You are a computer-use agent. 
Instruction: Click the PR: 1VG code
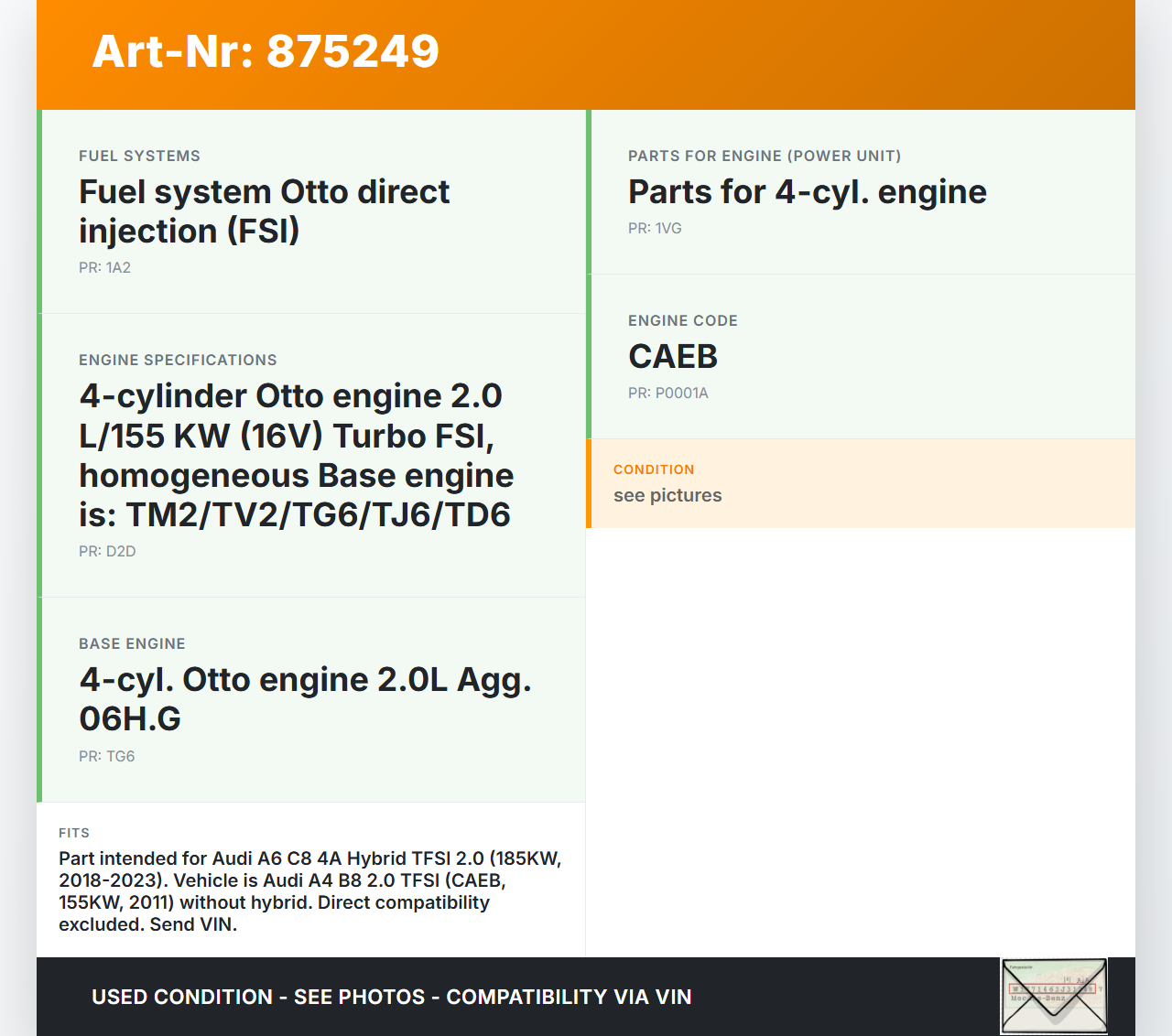[x=655, y=229]
